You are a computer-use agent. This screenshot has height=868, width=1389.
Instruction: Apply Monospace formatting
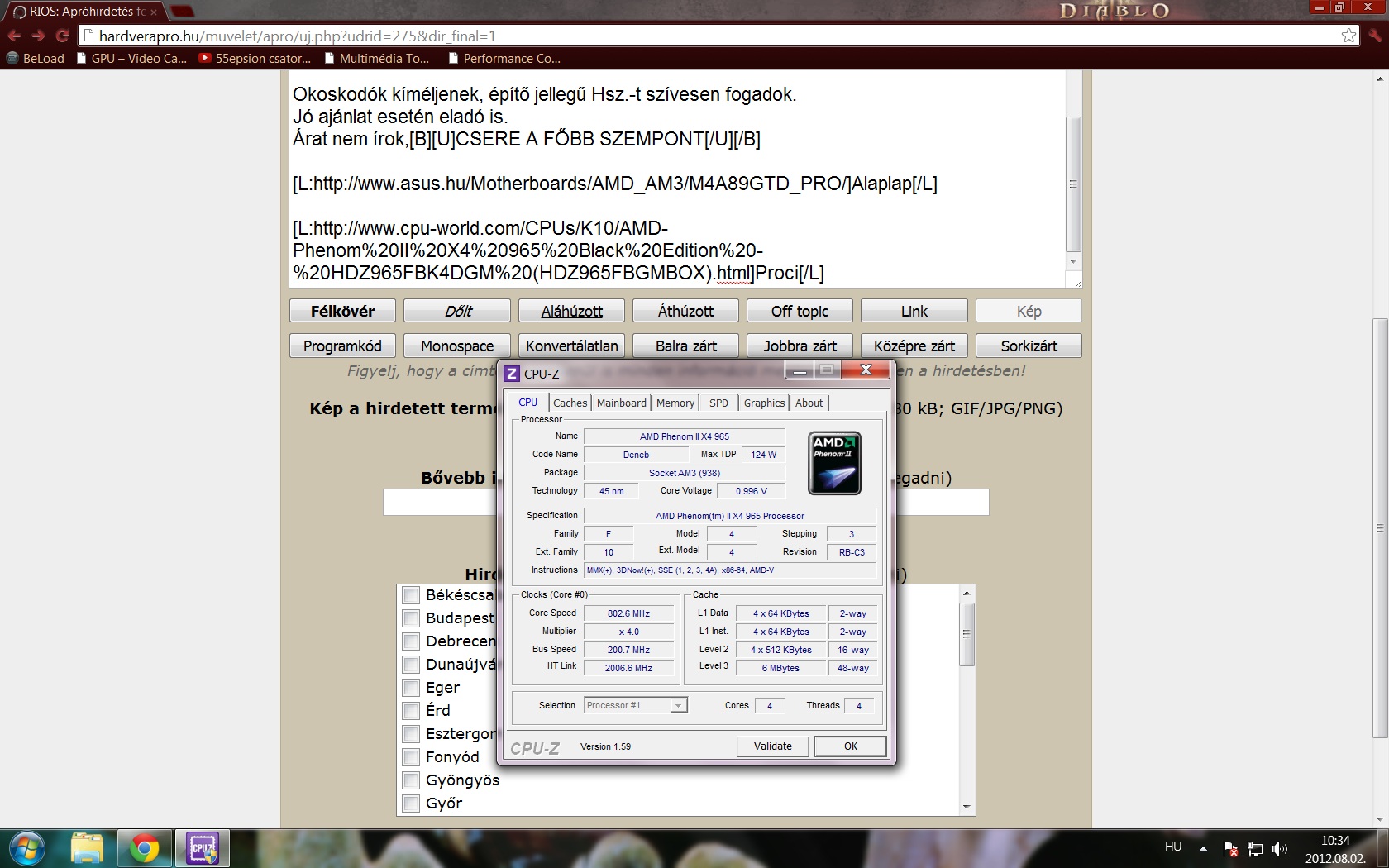pos(457,346)
